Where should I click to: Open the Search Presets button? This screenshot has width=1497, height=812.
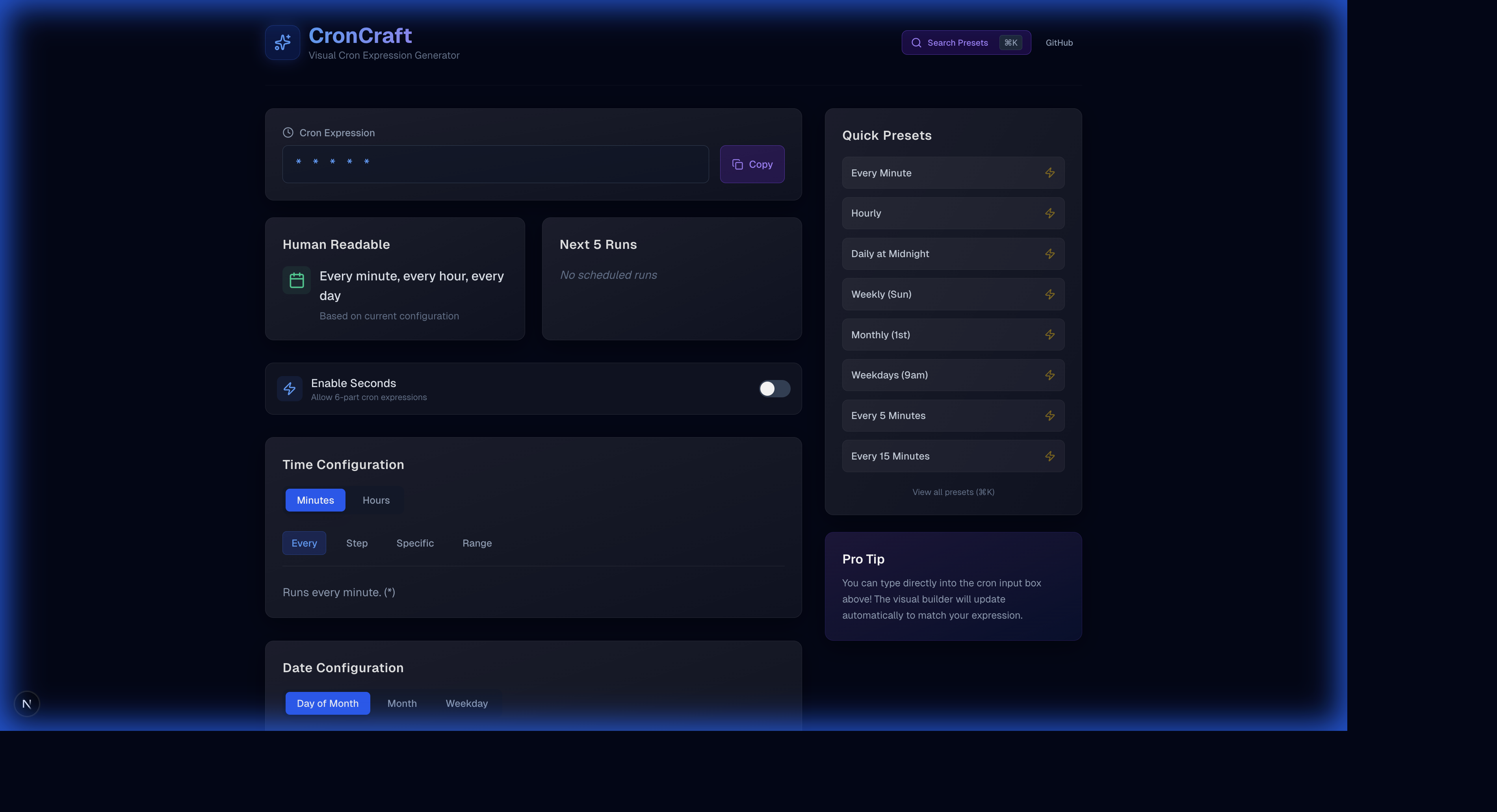[x=966, y=43]
